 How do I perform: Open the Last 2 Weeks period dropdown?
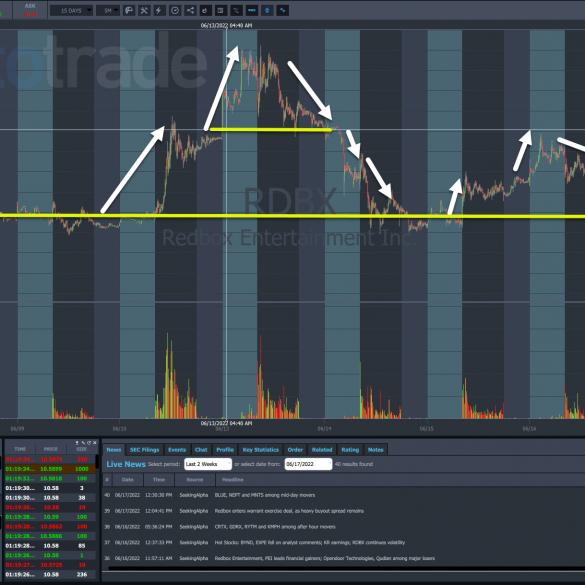208,464
